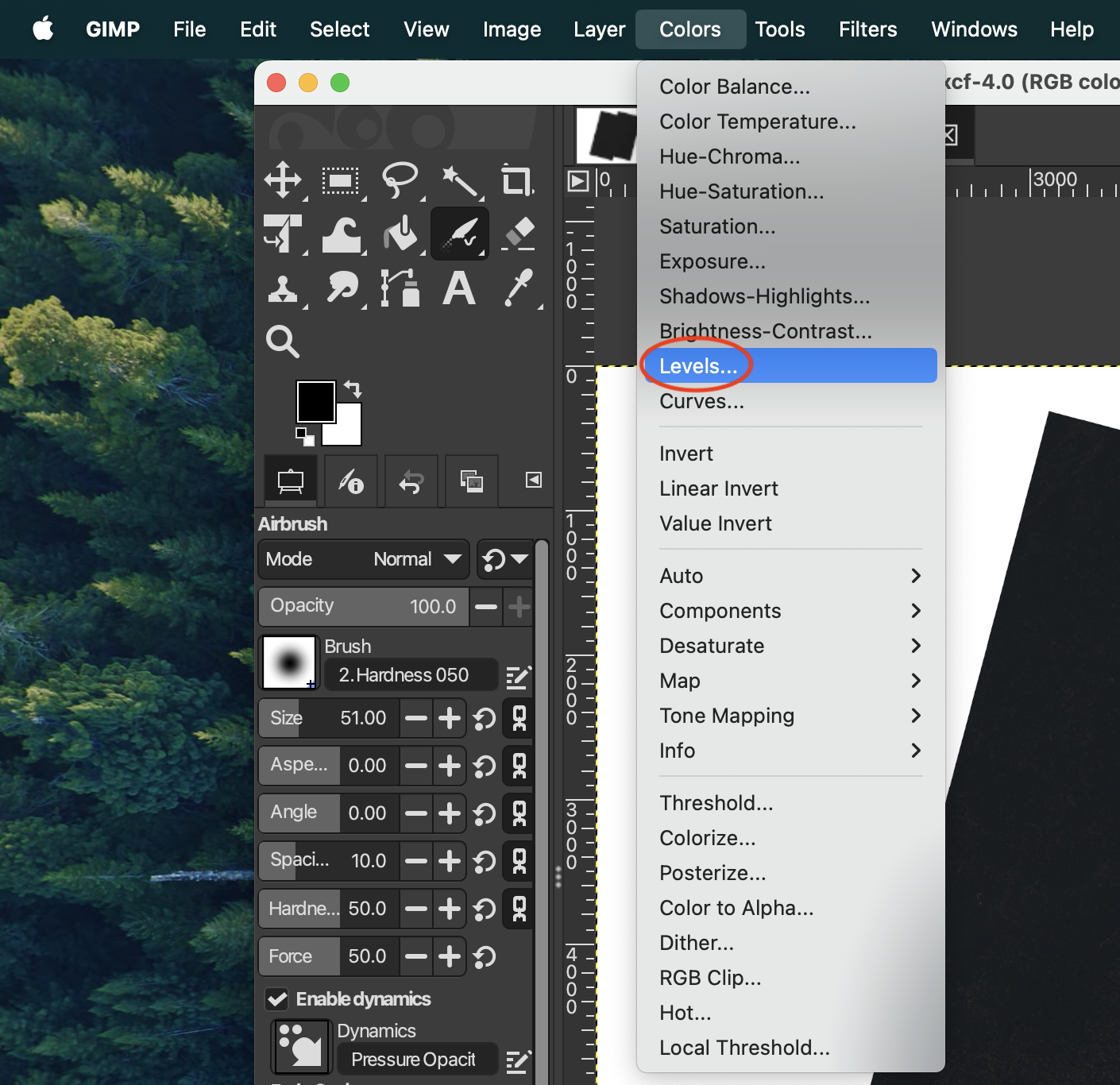Decrease the Angle value
This screenshot has height=1085, width=1120.
point(416,813)
